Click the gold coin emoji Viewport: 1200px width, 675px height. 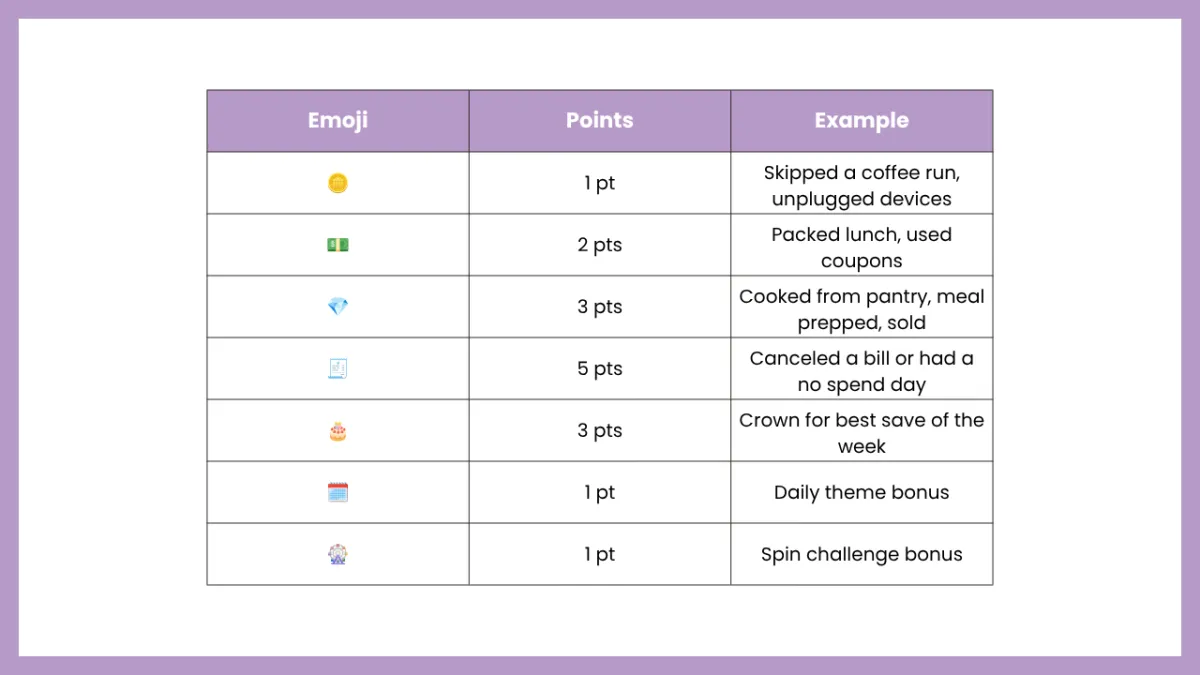point(338,183)
